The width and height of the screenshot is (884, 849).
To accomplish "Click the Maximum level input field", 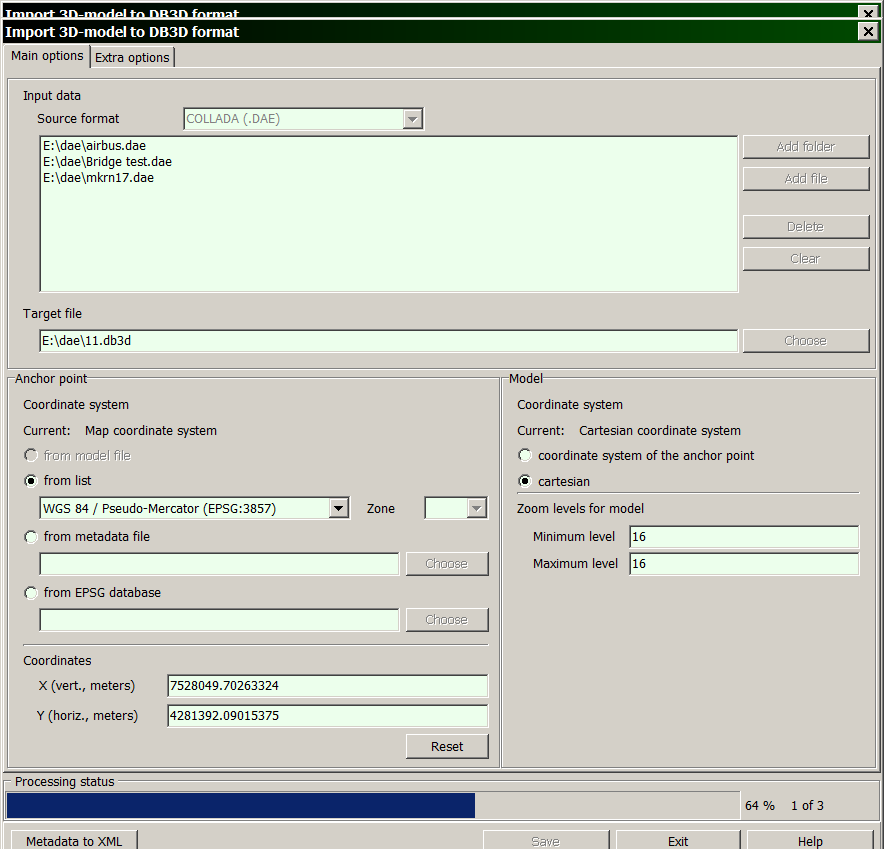I will coord(743,564).
